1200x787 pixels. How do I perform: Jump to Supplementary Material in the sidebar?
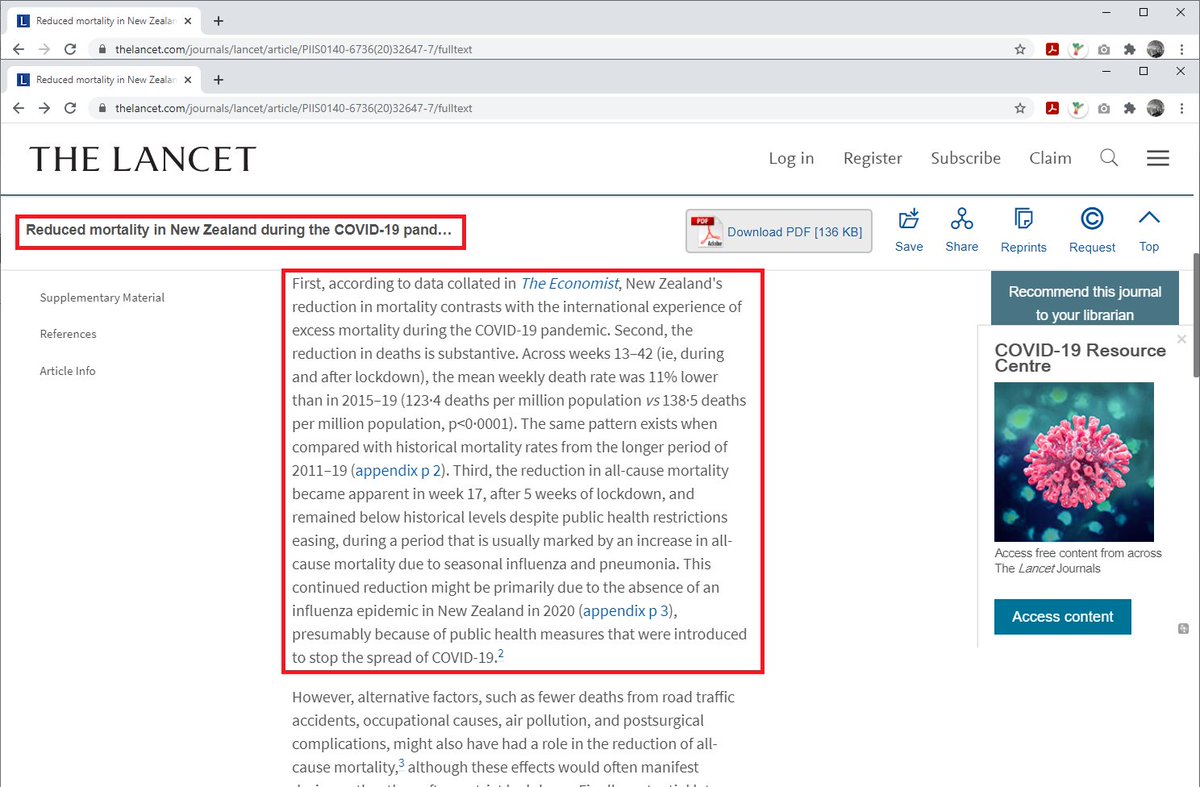[102, 298]
